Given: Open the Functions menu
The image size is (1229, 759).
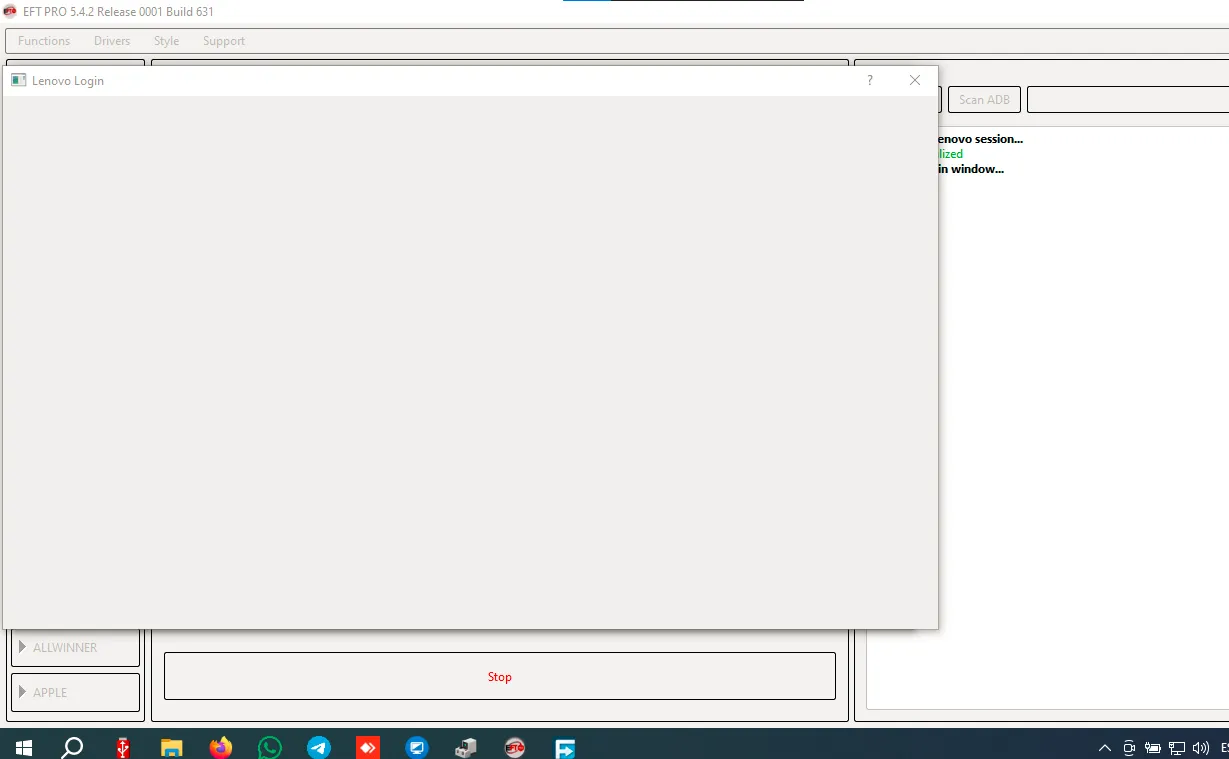Looking at the screenshot, I should (x=44, y=41).
